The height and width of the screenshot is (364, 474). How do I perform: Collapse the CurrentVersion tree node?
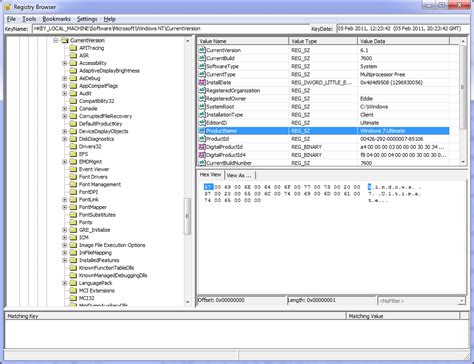coord(56,40)
